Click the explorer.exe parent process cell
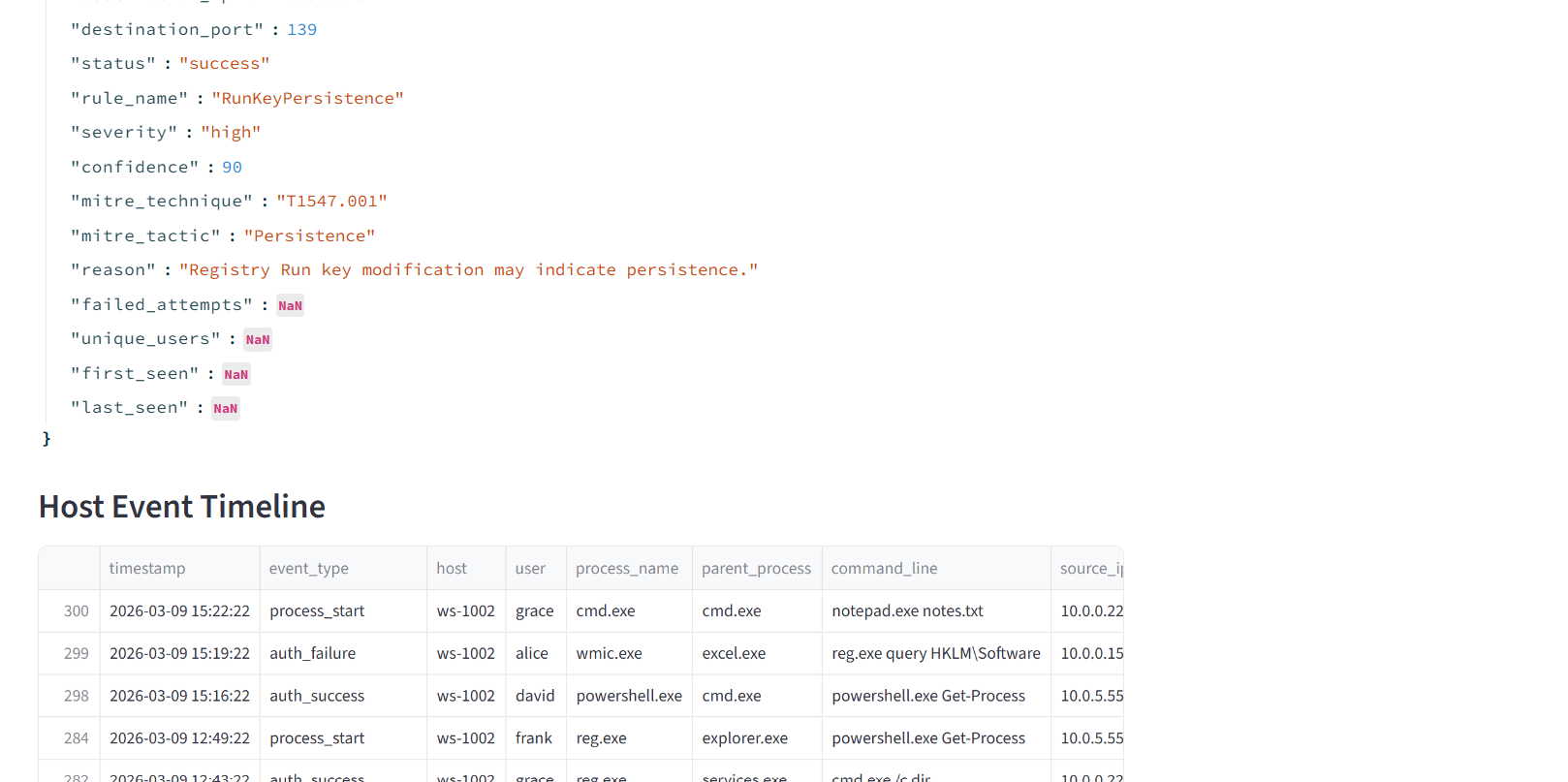This screenshot has height=782, width=1568. [757, 738]
